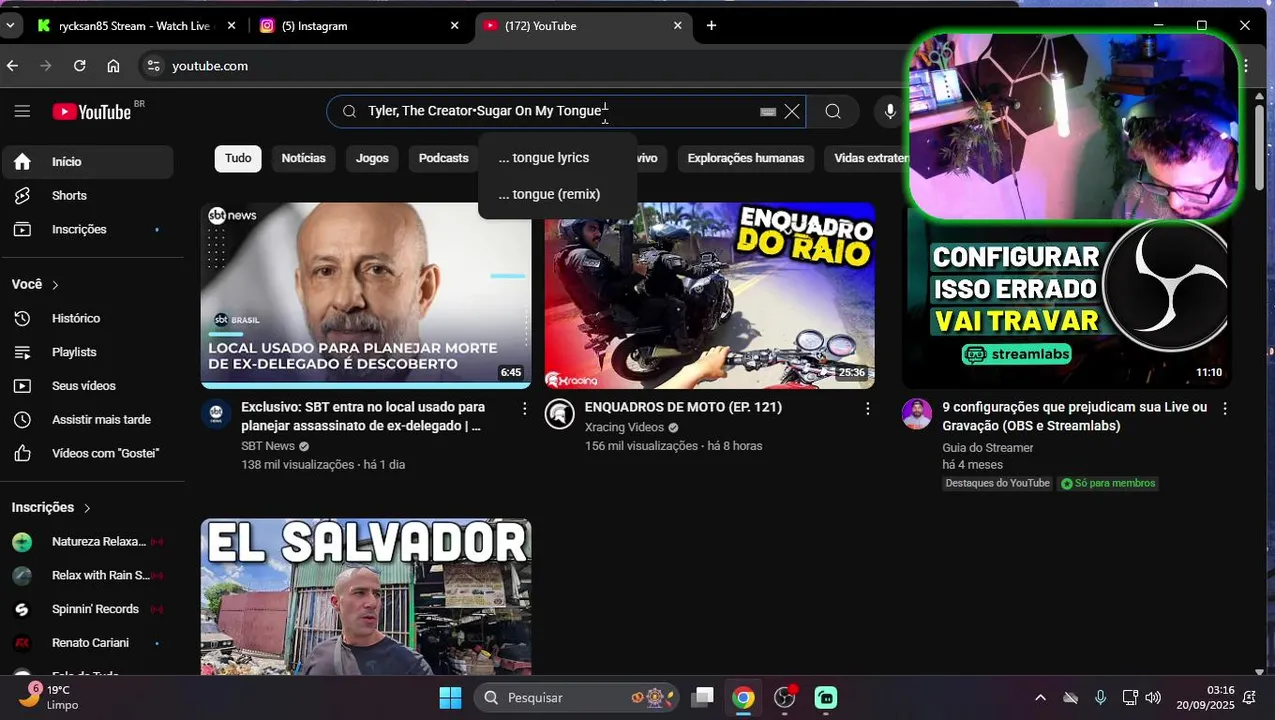The width and height of the screenshot is (1275, 720).
Task: Open Chrome from the taskbar
Action: [x=743, y=697]
